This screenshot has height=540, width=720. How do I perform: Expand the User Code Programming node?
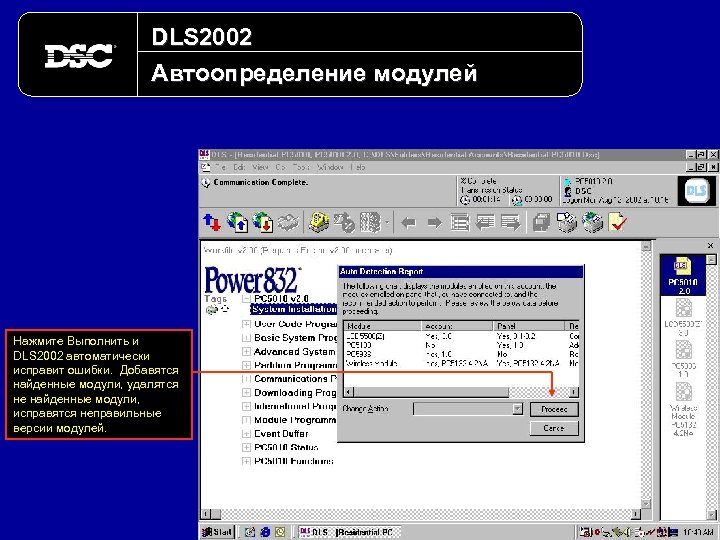click(x=246, y=324)
